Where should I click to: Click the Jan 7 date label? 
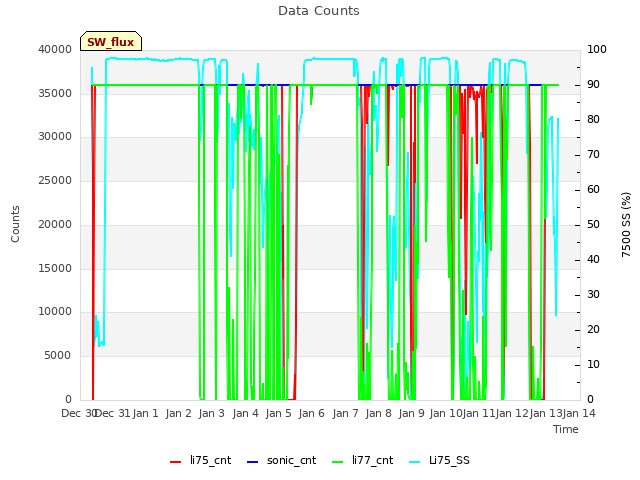point(346,413)
